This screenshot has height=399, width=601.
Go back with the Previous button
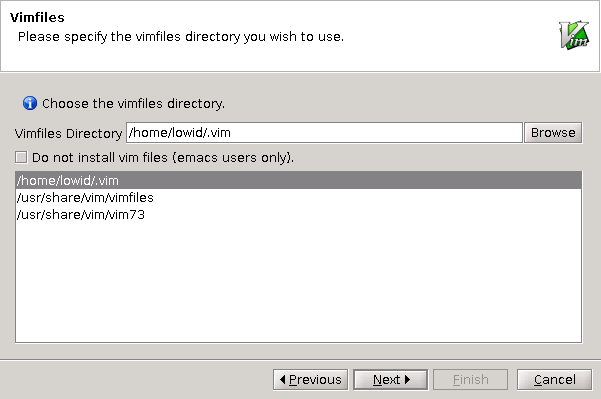pos(310,379)
